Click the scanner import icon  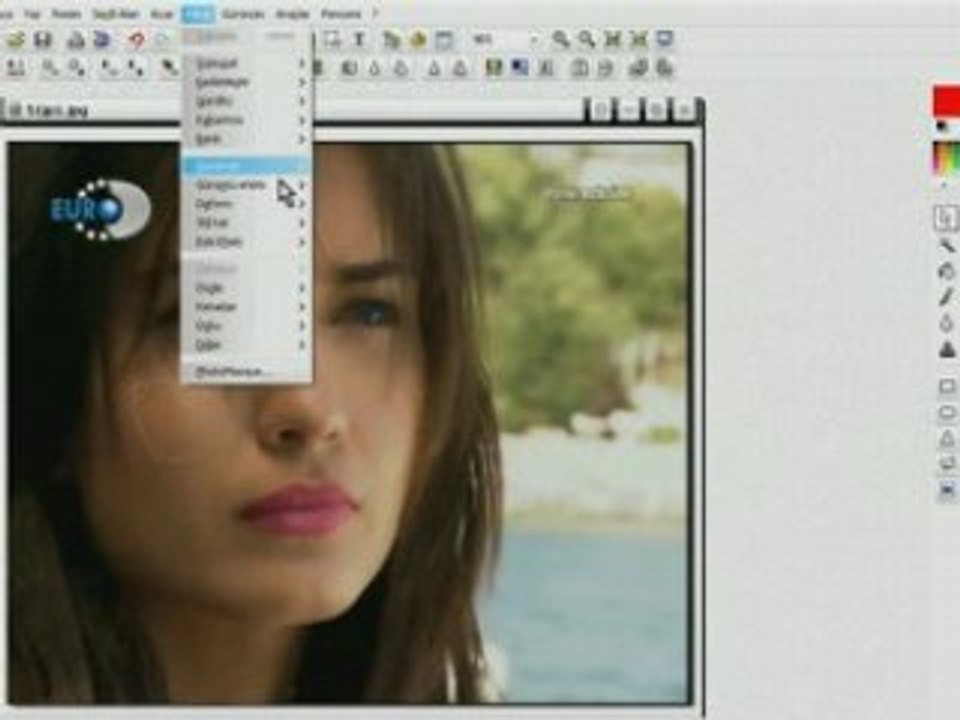(103, 40)
